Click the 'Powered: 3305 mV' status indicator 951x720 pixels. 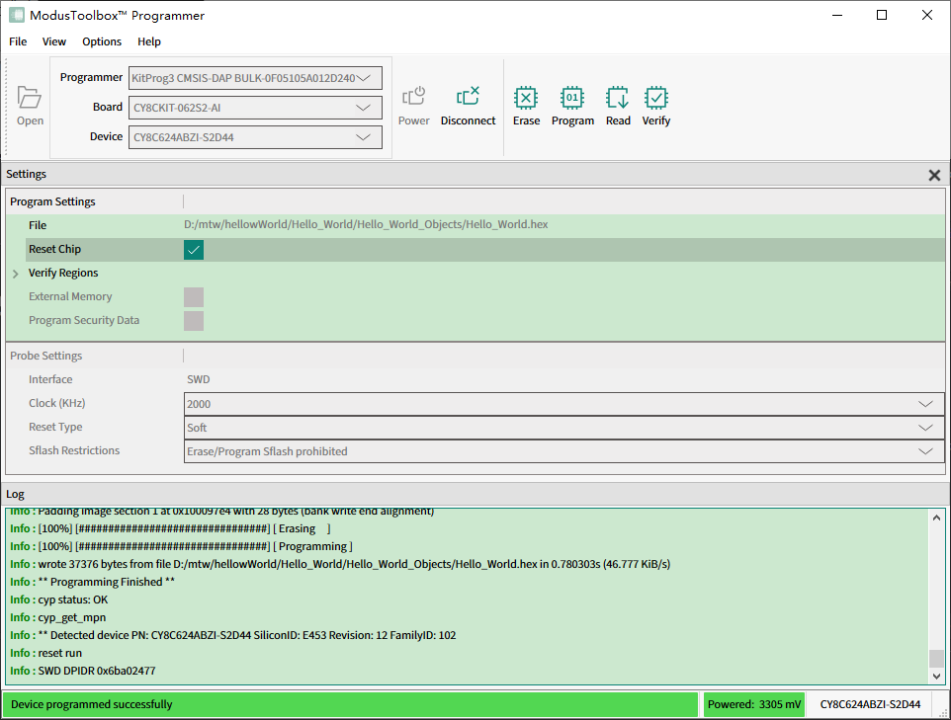(754, 704)
